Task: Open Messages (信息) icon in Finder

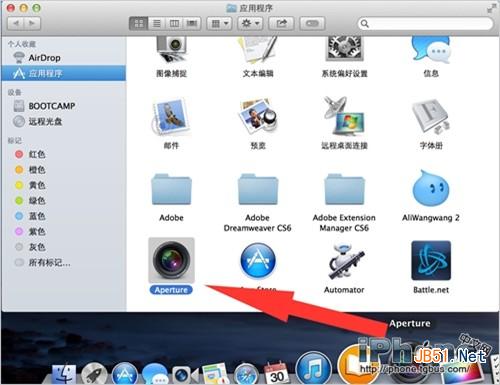Action: [431, 50]
